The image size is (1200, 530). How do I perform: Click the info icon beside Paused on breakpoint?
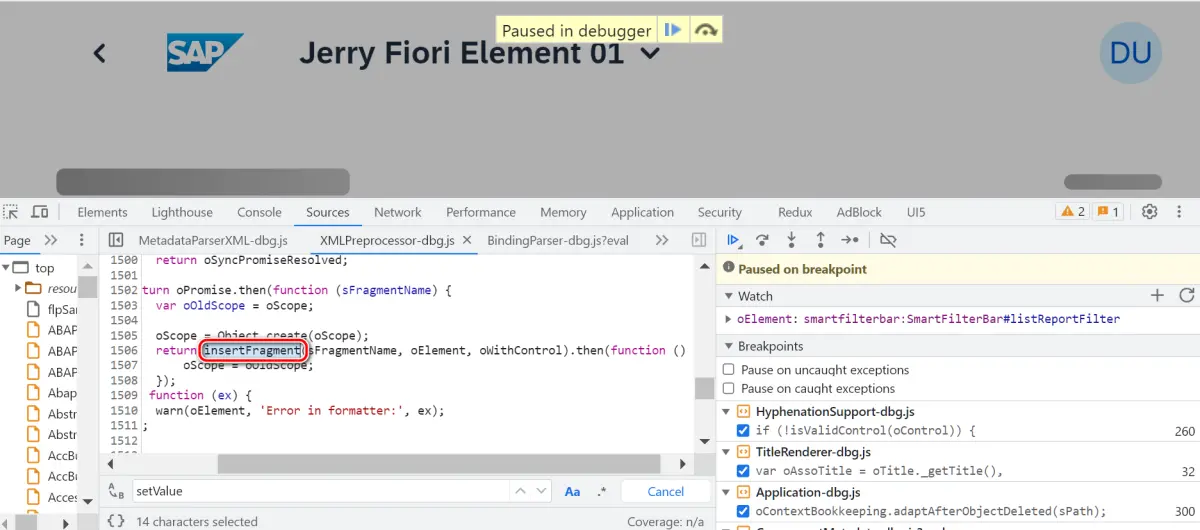click(x=729, y=268)
